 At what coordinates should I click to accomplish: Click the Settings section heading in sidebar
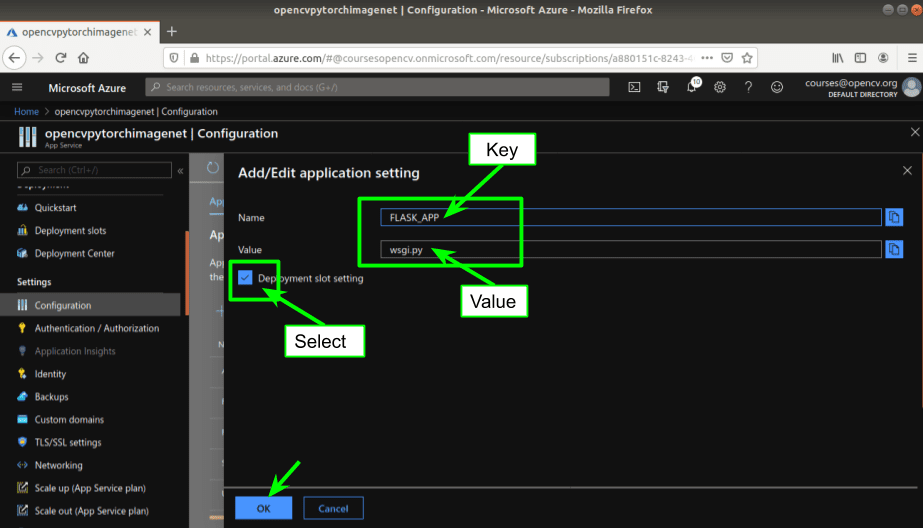(x=34, y=282)
